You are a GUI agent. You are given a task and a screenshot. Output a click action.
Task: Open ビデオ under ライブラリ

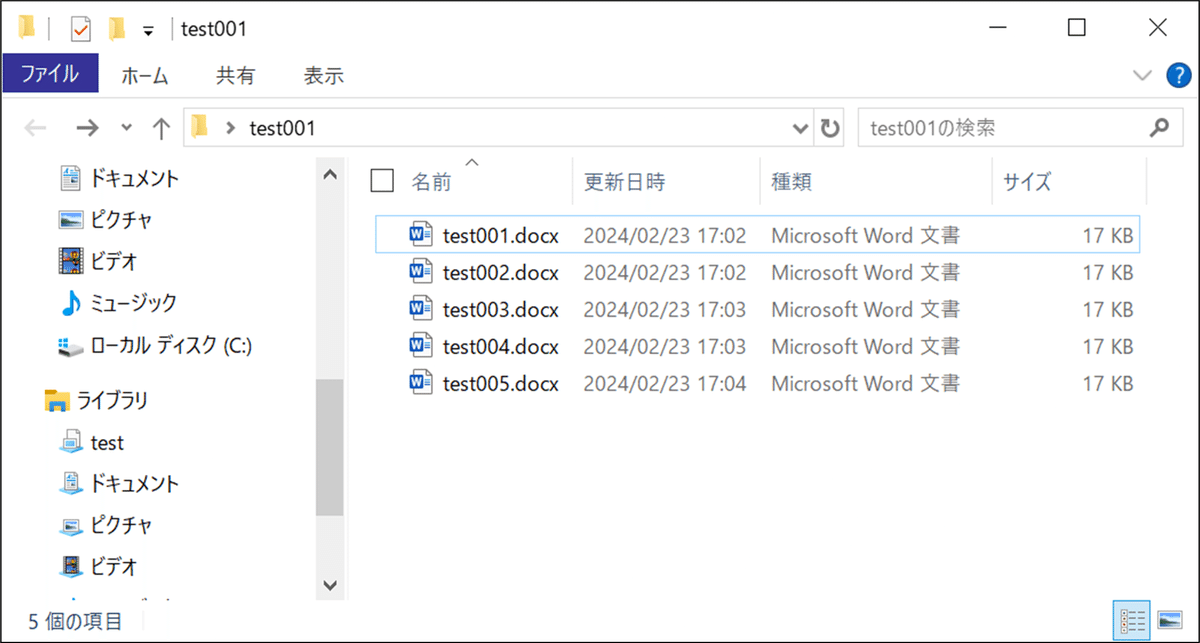[x=113, y=567]
